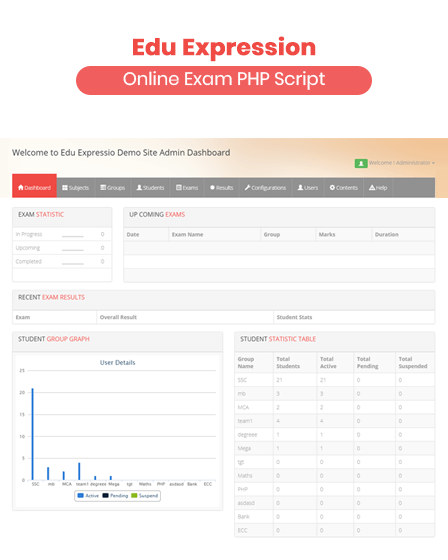The width and height of the screenshot is (448, 560).
Task: Click the mb bar in graph
Action: click(48, 474)
